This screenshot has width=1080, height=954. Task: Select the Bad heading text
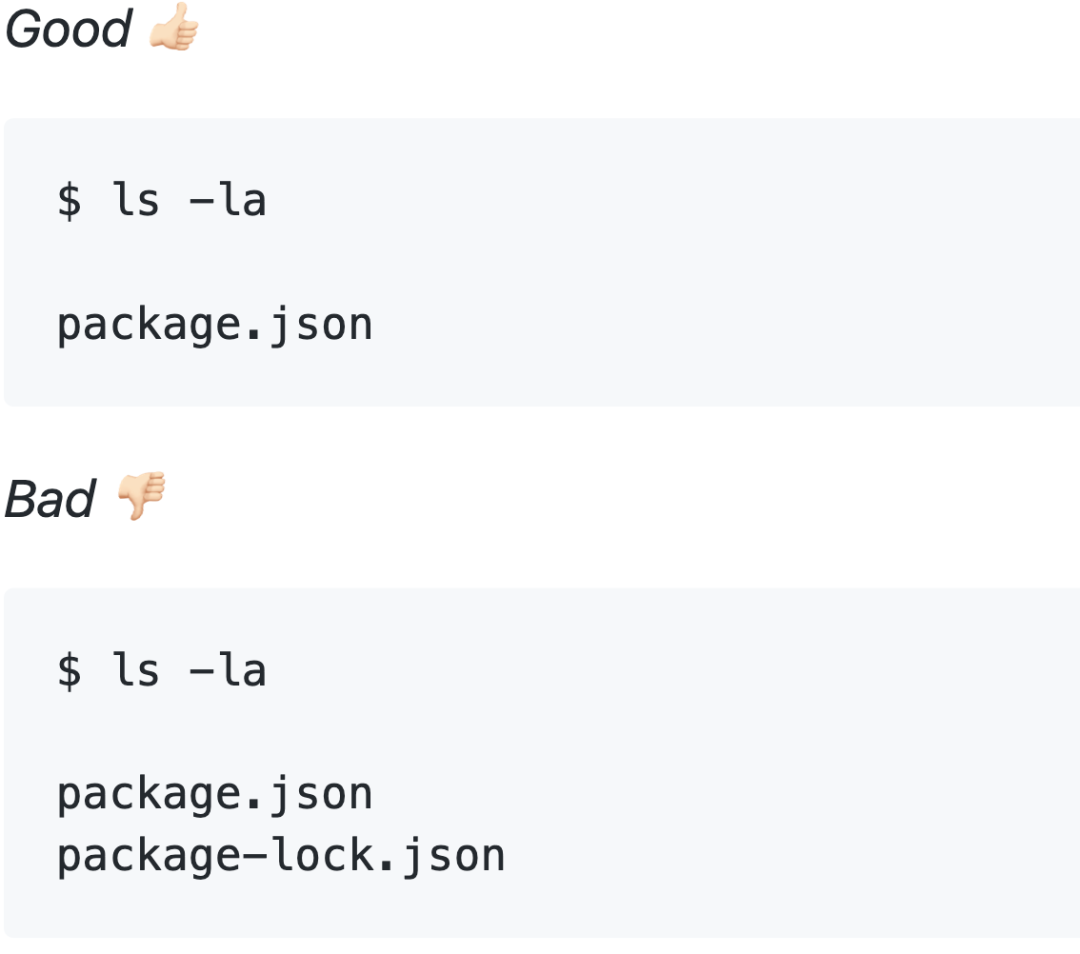pyautogui.click(x=50, y=499)
